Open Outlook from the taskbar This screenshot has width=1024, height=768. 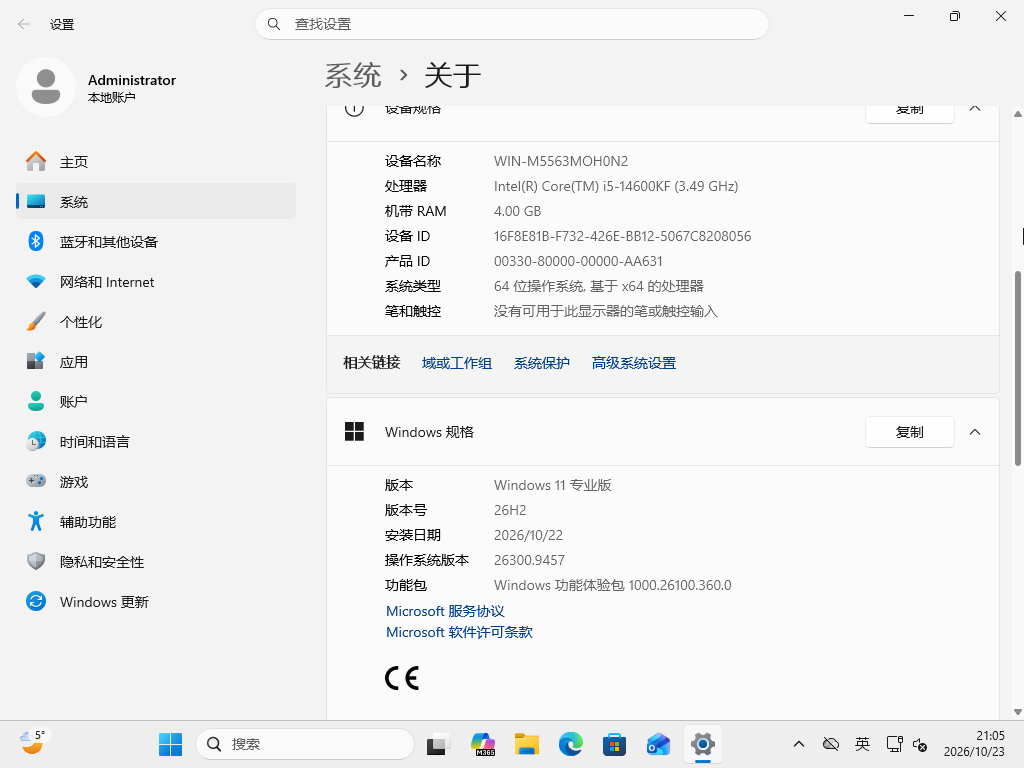tap(658, 744)
